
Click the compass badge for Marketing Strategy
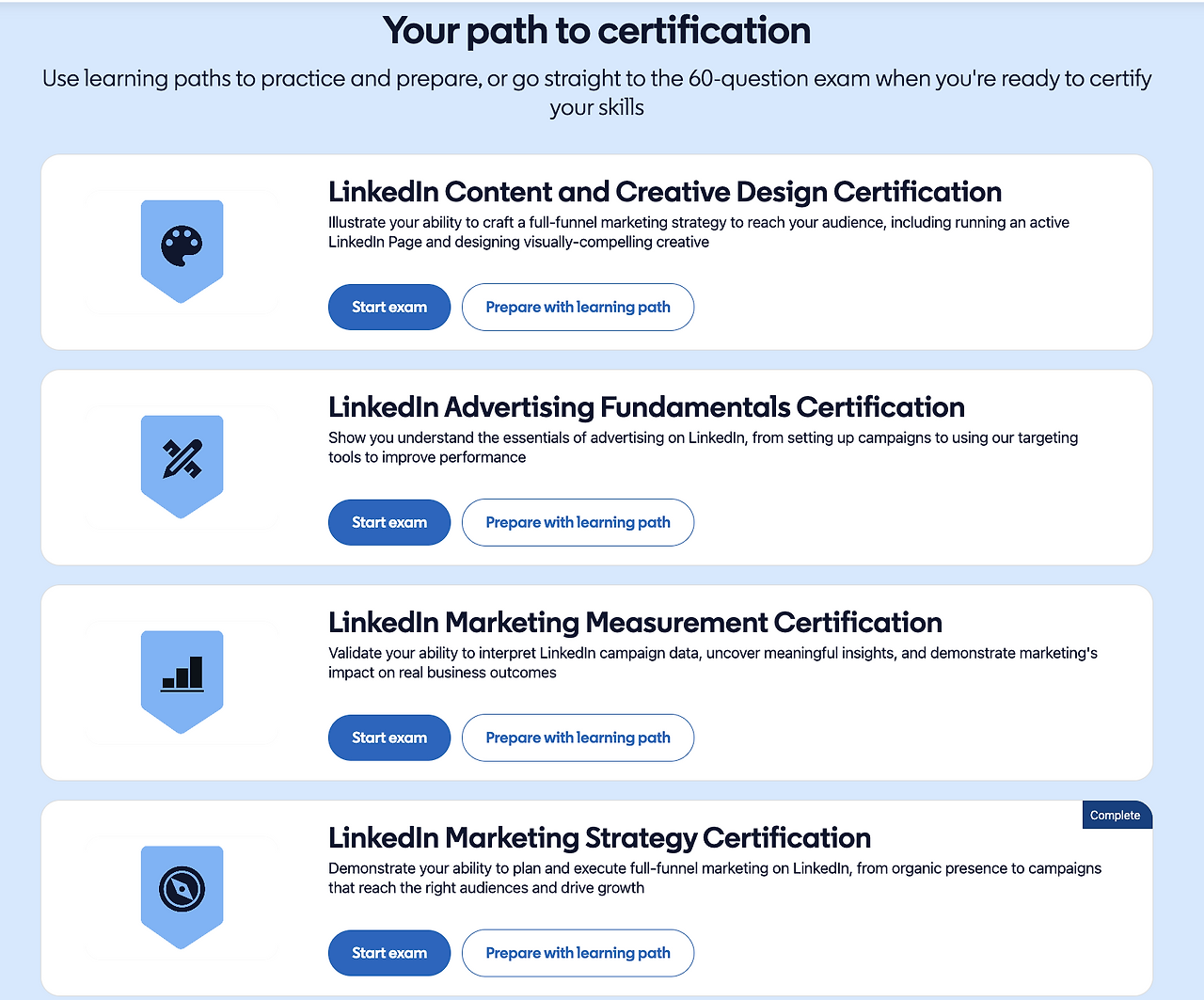point(182,897)
